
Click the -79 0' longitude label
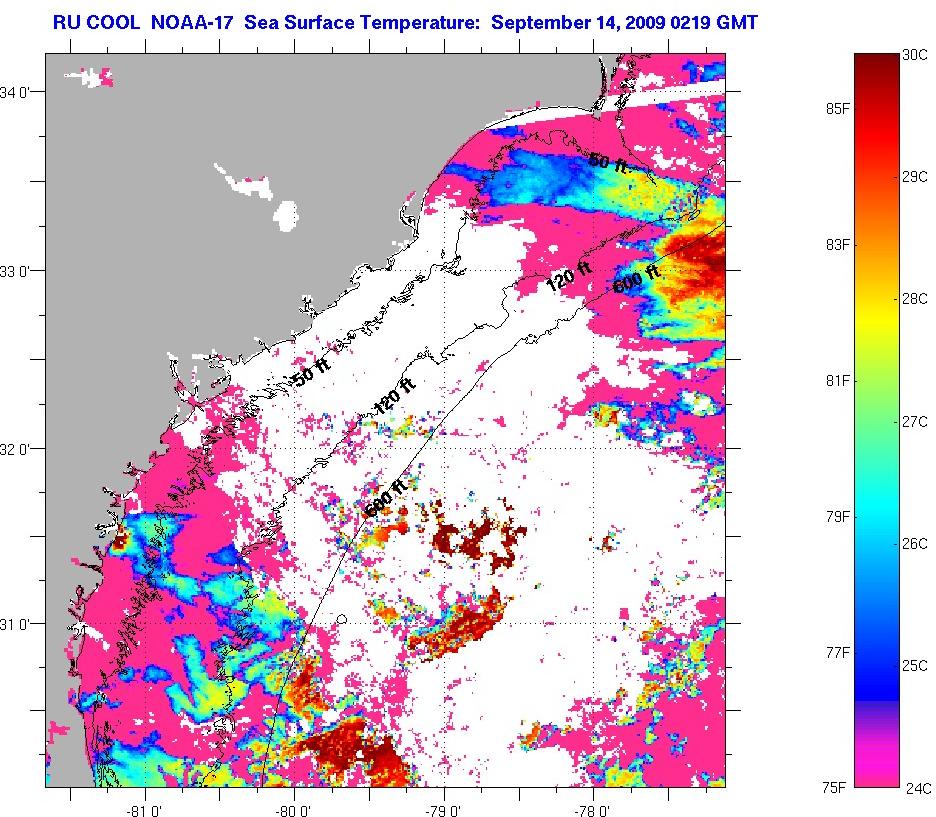coord(443,810)
